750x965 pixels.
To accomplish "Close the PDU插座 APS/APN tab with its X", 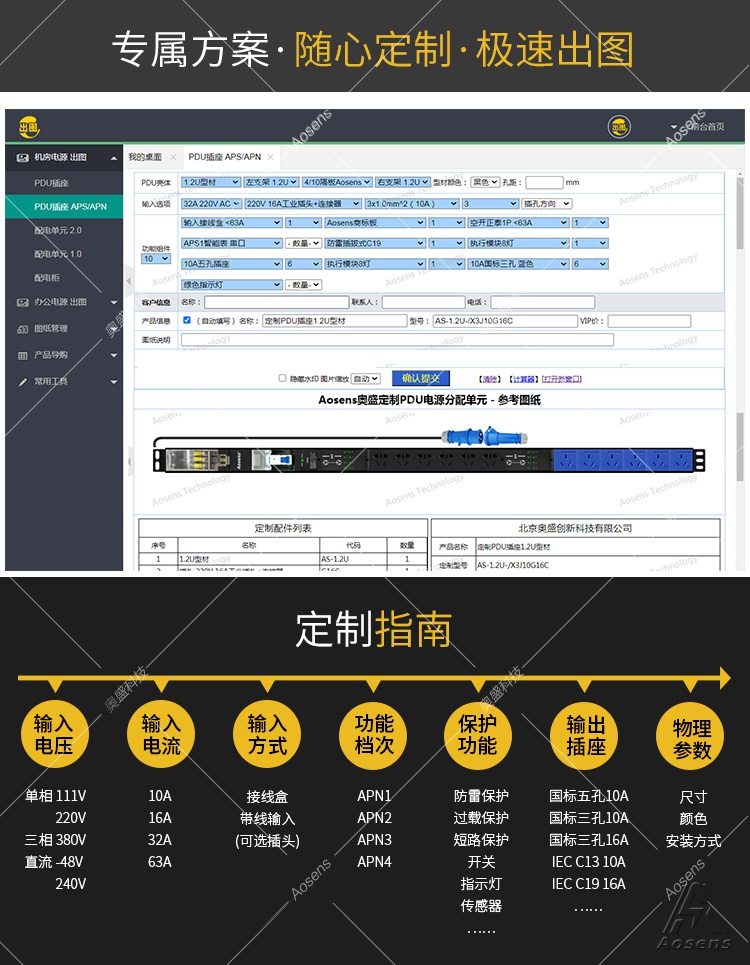I will 270,157.
